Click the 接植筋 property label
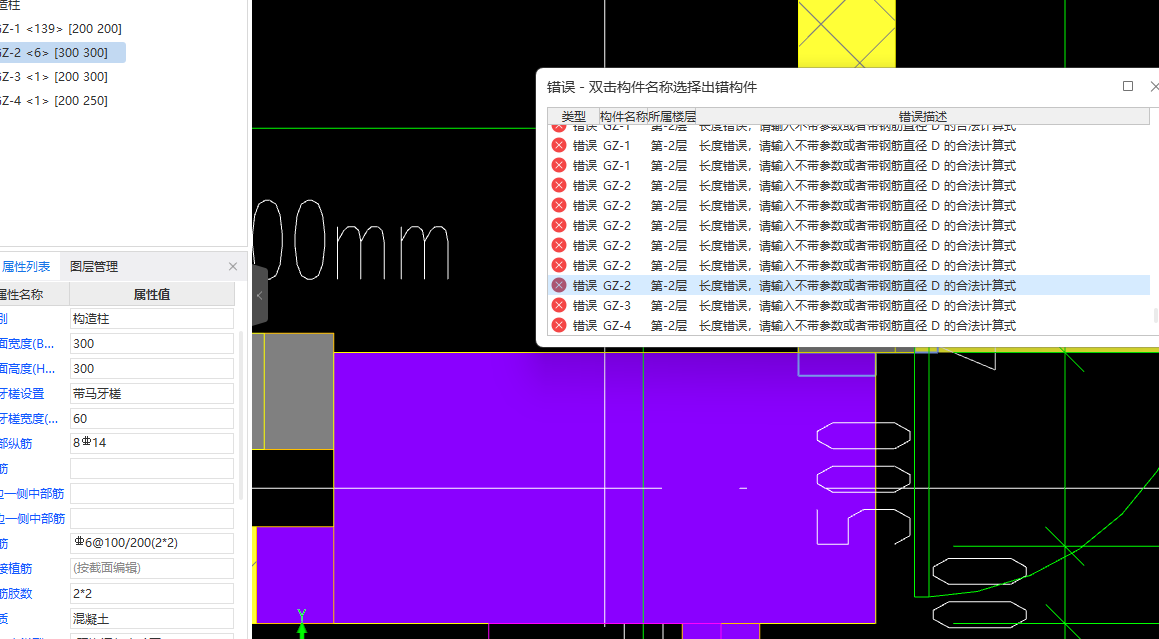1159x639 pixels. tap(16, 568)
